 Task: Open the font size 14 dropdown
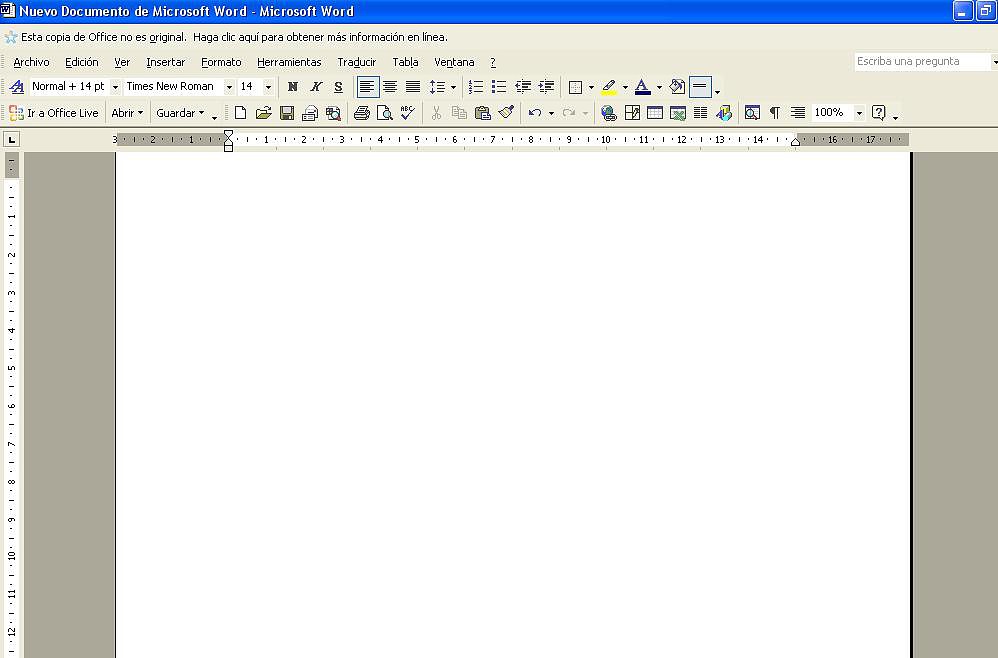[x=269, y=87]
